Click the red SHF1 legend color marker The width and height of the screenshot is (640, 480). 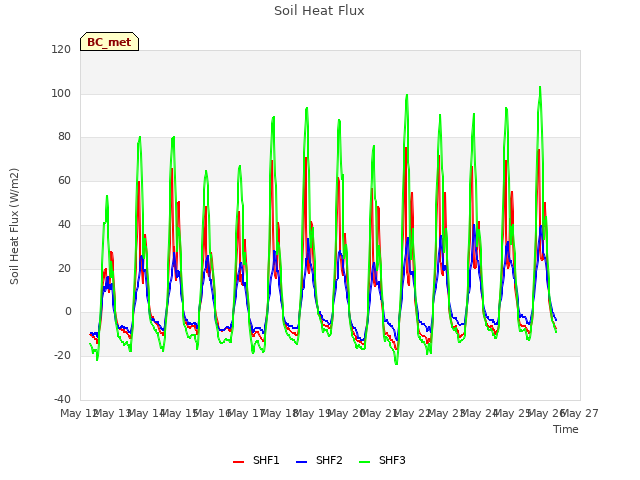tap(238, 462)
